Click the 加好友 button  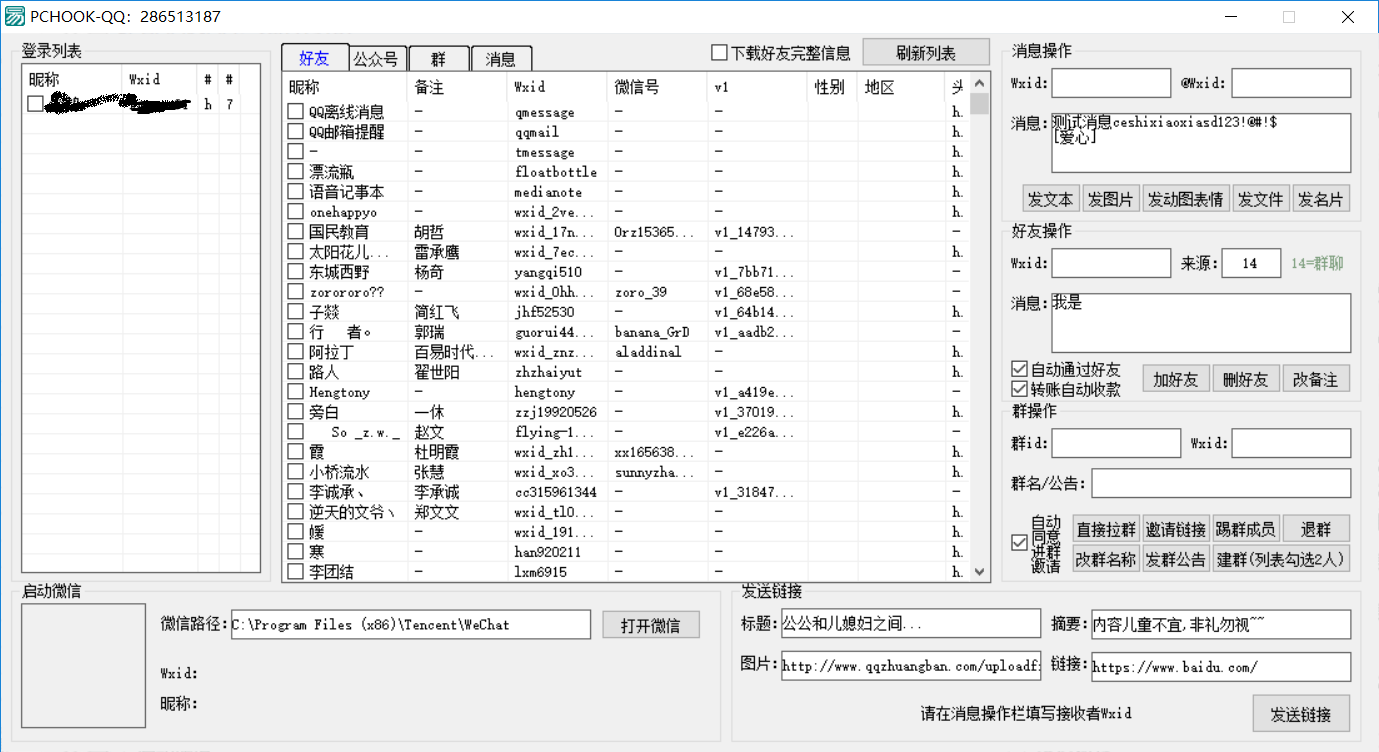(x=1176, y=379)
